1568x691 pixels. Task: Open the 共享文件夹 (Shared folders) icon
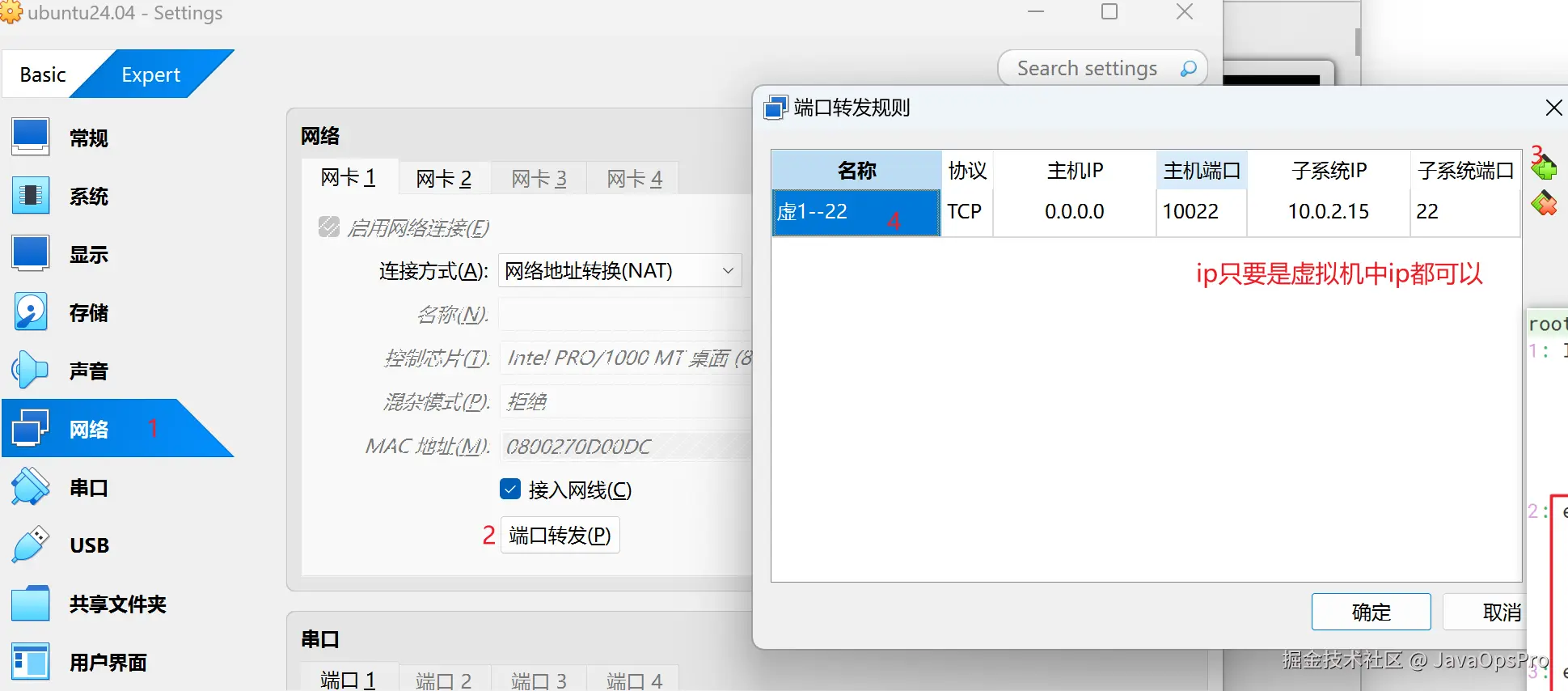tap(31, 604)
